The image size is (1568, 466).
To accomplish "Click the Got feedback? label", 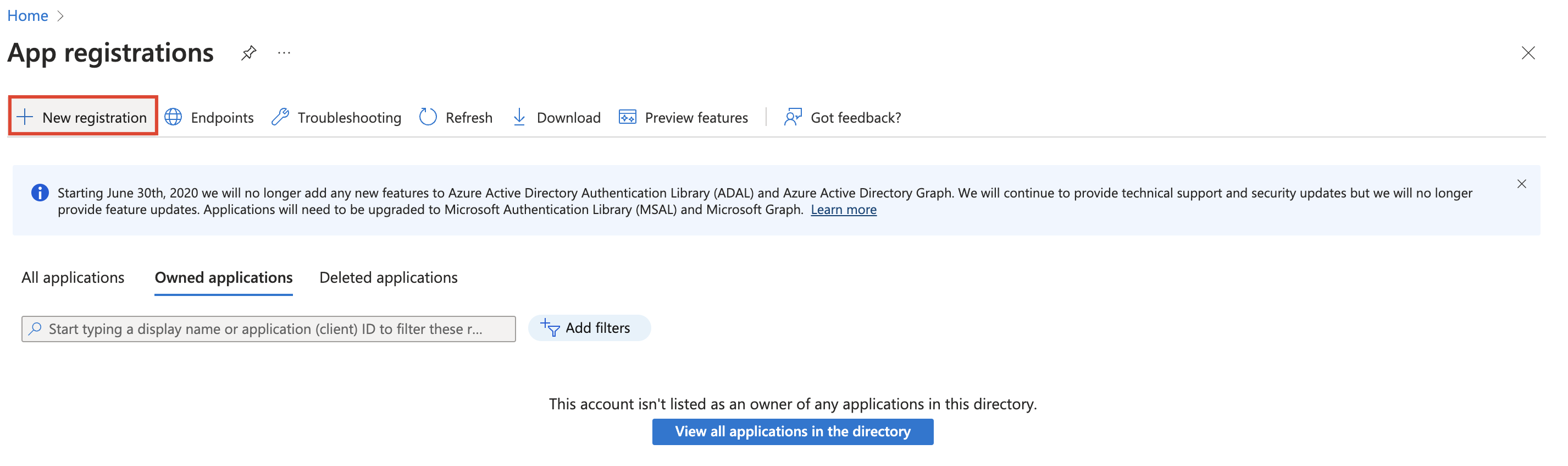I will (x=856, y=118).
